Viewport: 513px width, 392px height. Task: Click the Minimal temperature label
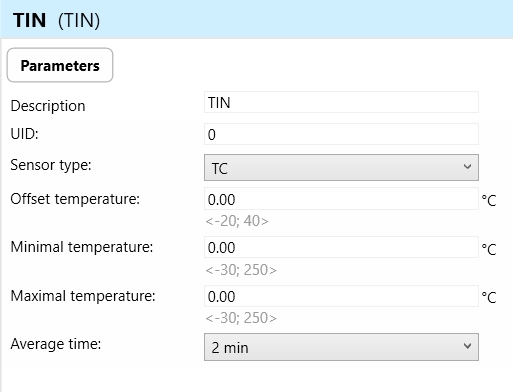pyautogui.click(x=82, y=247)
